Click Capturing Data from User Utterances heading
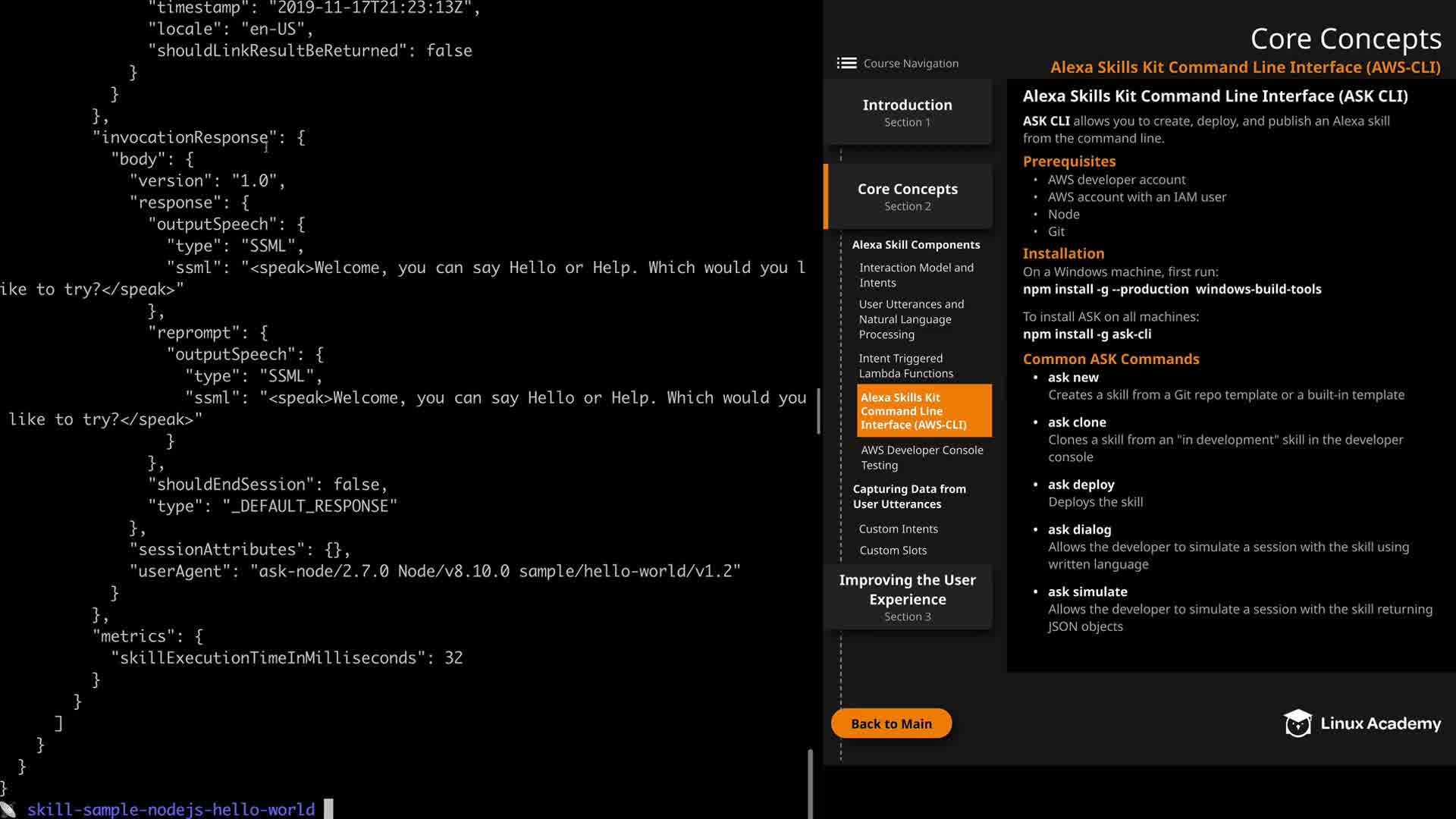Viewport: 1456px width, 819px height. coord(908,497)
